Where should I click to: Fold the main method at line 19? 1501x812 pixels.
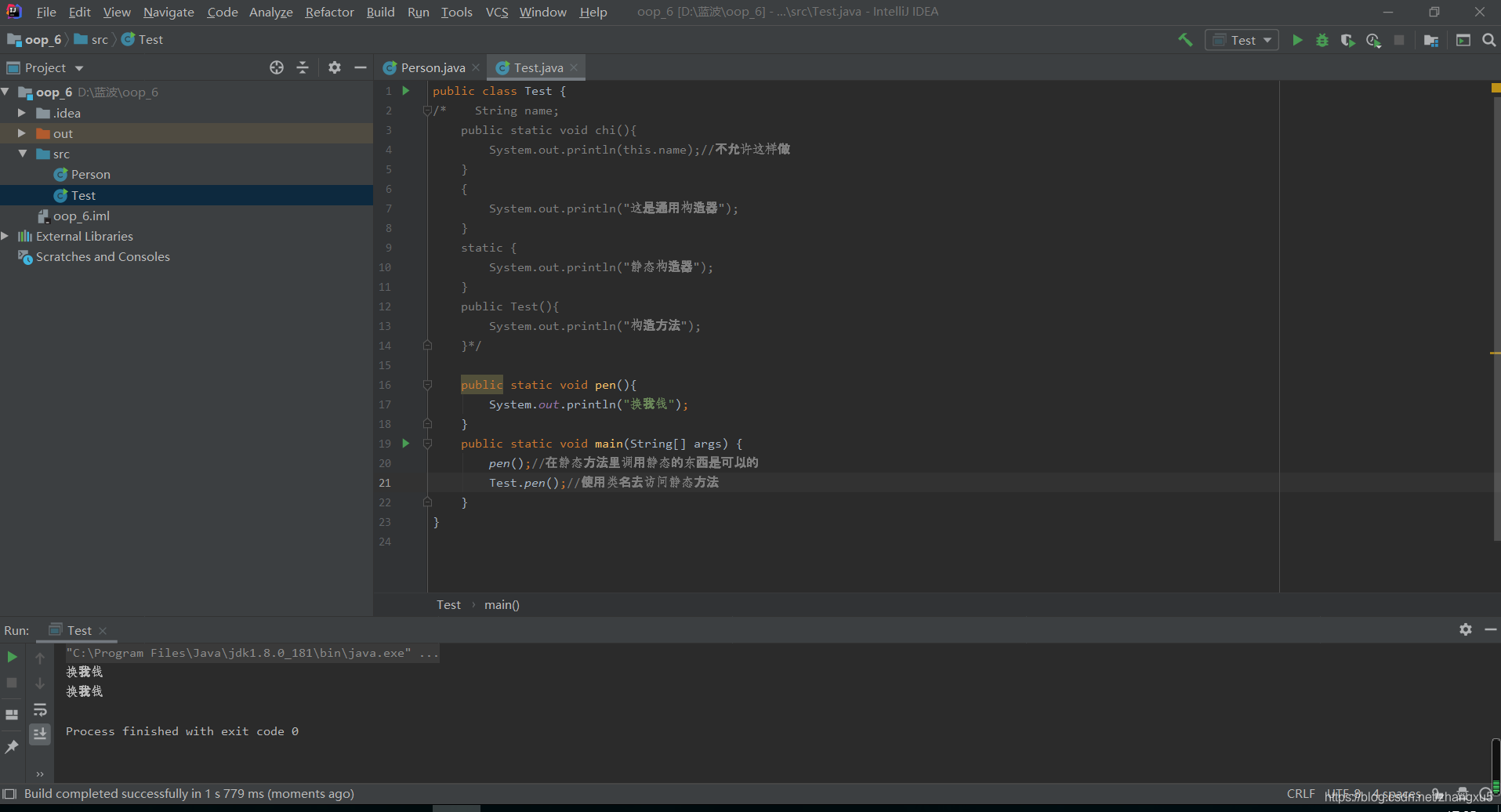point(427,444)
